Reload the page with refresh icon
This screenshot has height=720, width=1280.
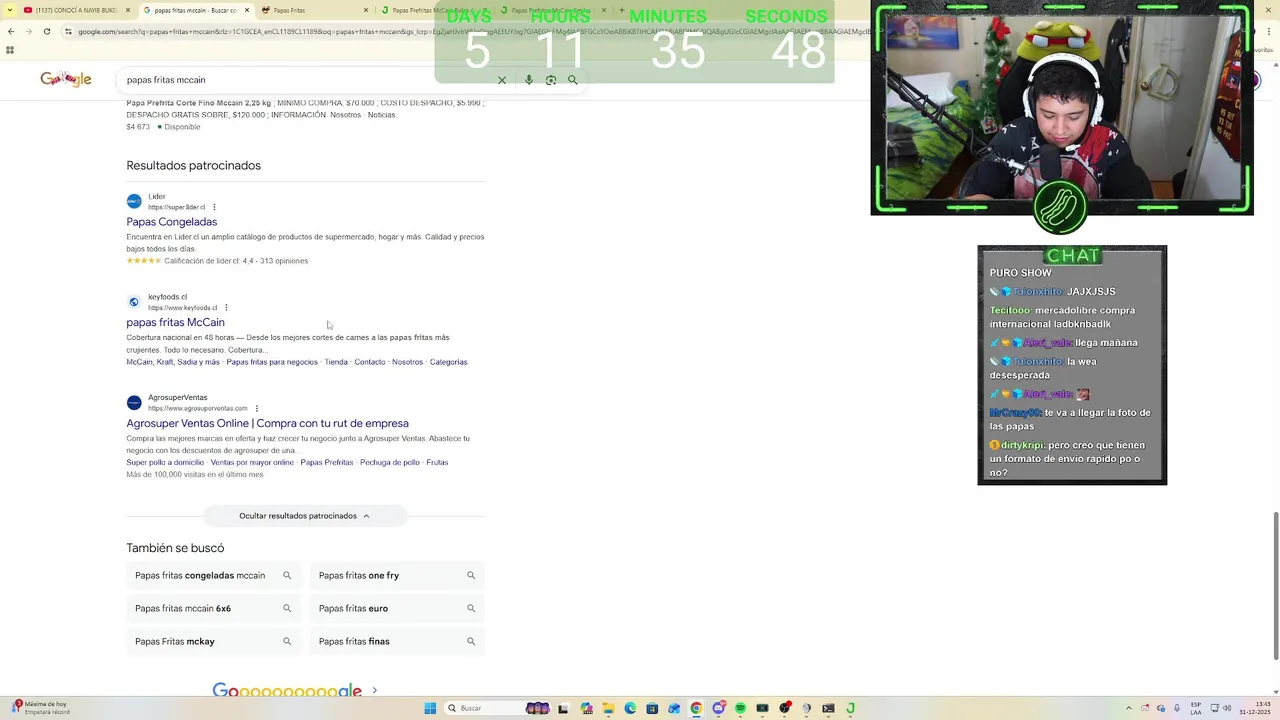[46, 31]
